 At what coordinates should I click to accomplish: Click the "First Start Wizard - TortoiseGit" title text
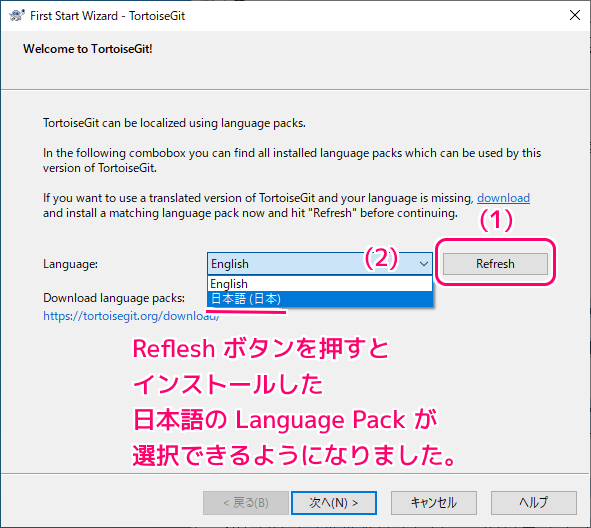tap(107, 16)
